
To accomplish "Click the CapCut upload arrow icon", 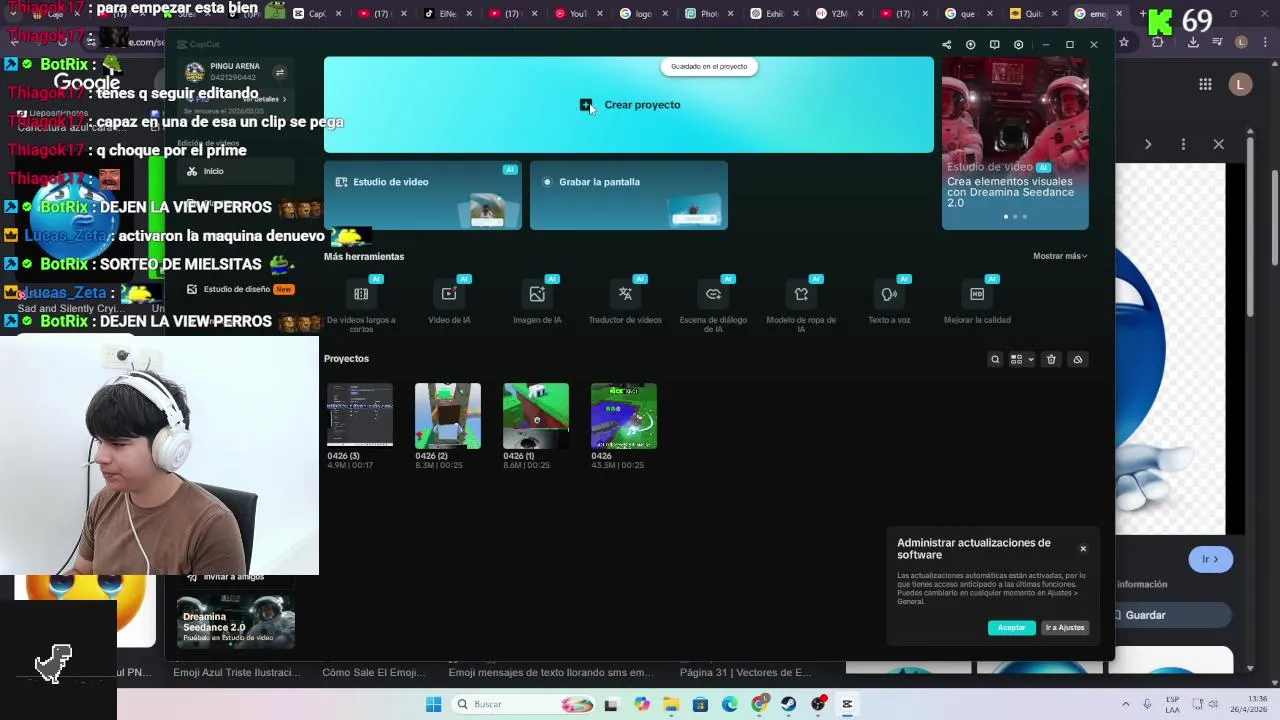I will tap(971, 45).
